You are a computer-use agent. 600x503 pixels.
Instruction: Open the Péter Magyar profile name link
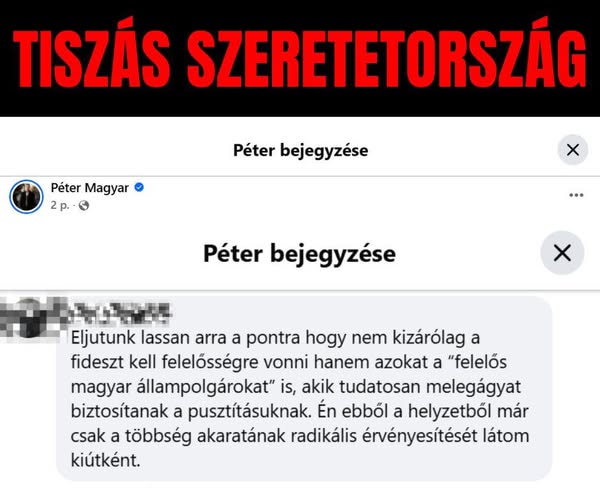(90, 188)
